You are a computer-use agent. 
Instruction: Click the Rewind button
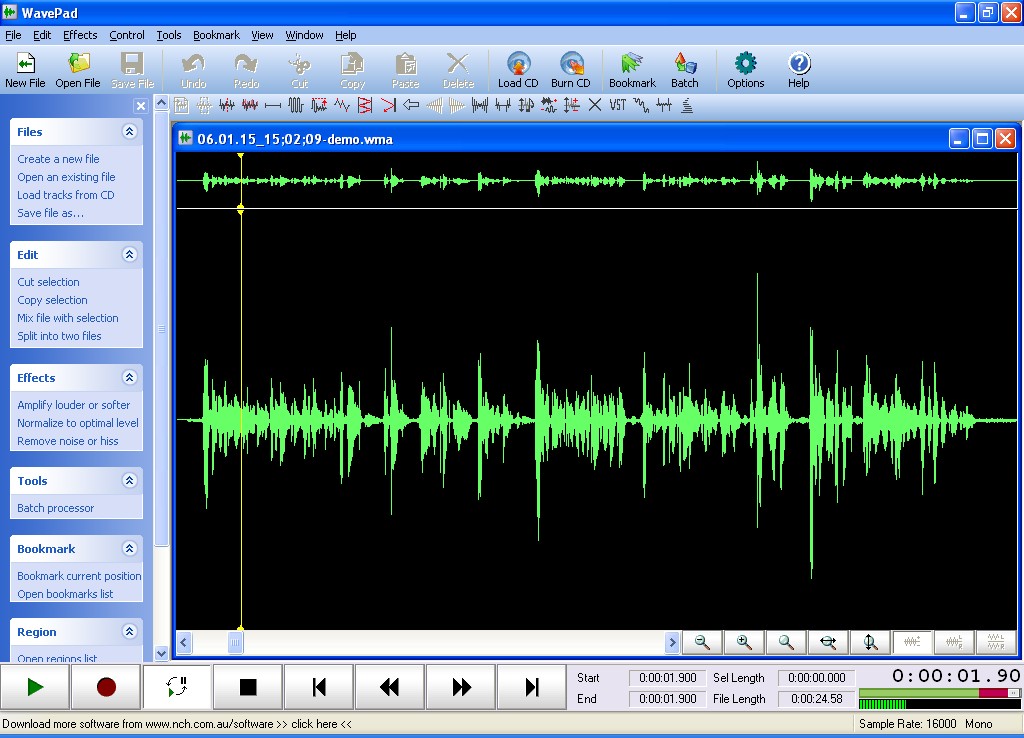click(390, 687)
